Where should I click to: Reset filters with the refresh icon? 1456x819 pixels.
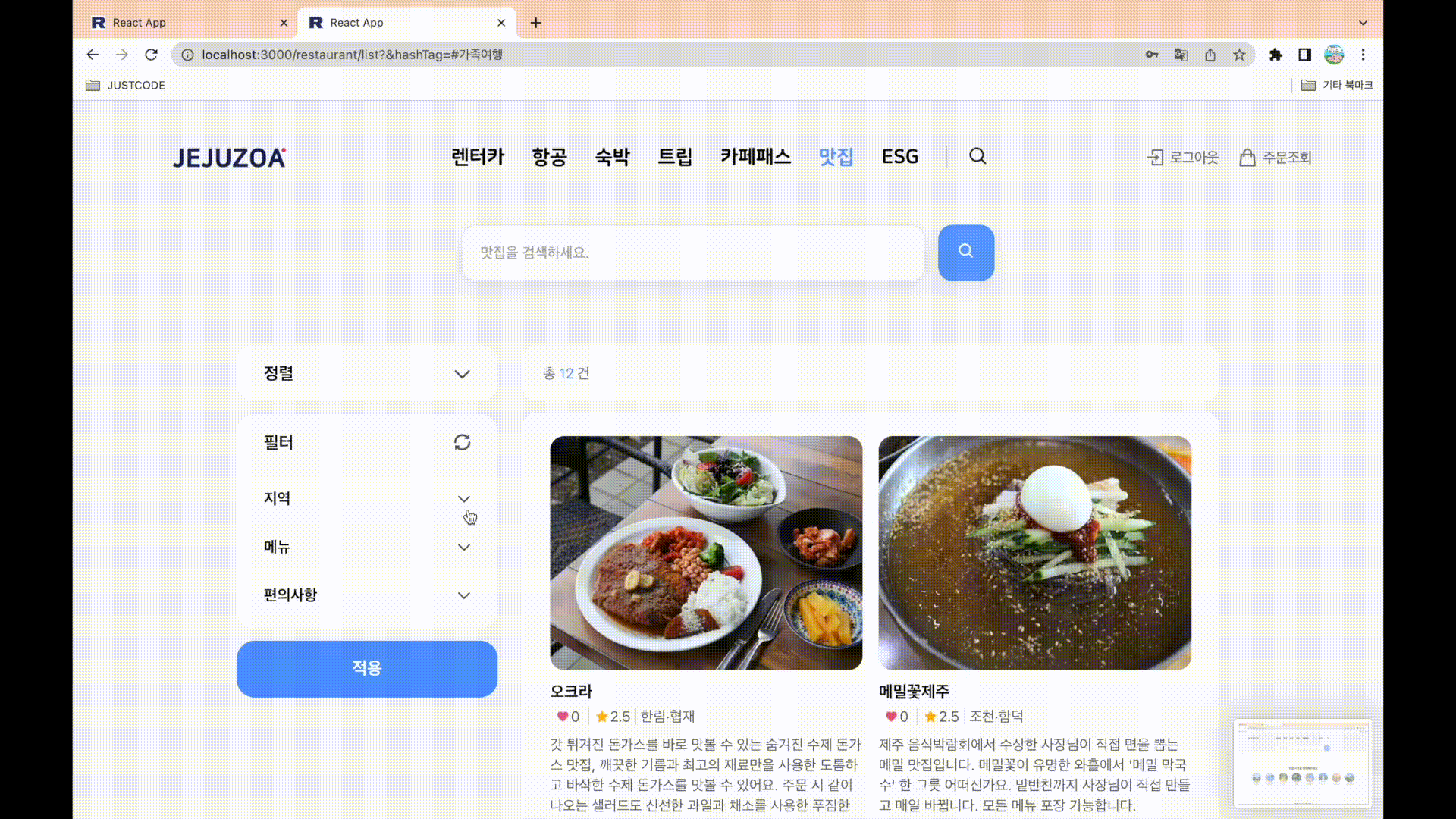pyautogui.click(x=462, y=442)
